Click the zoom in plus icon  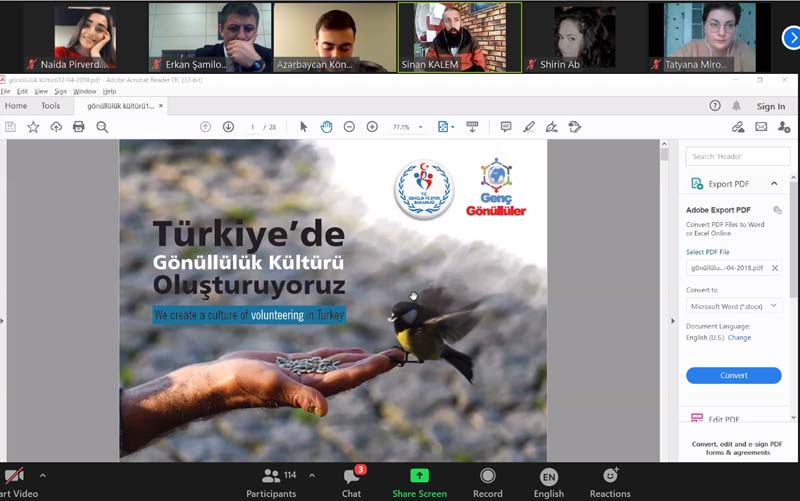(372, 127)
